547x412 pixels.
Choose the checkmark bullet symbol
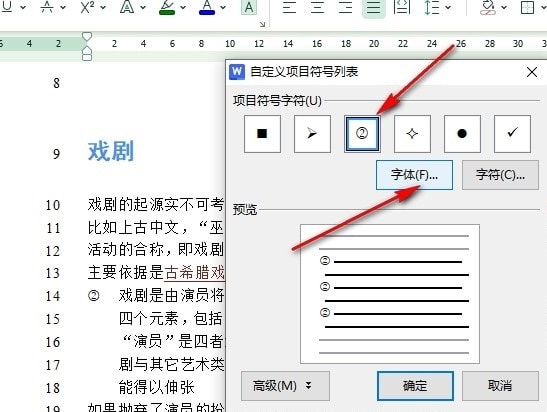512,134
